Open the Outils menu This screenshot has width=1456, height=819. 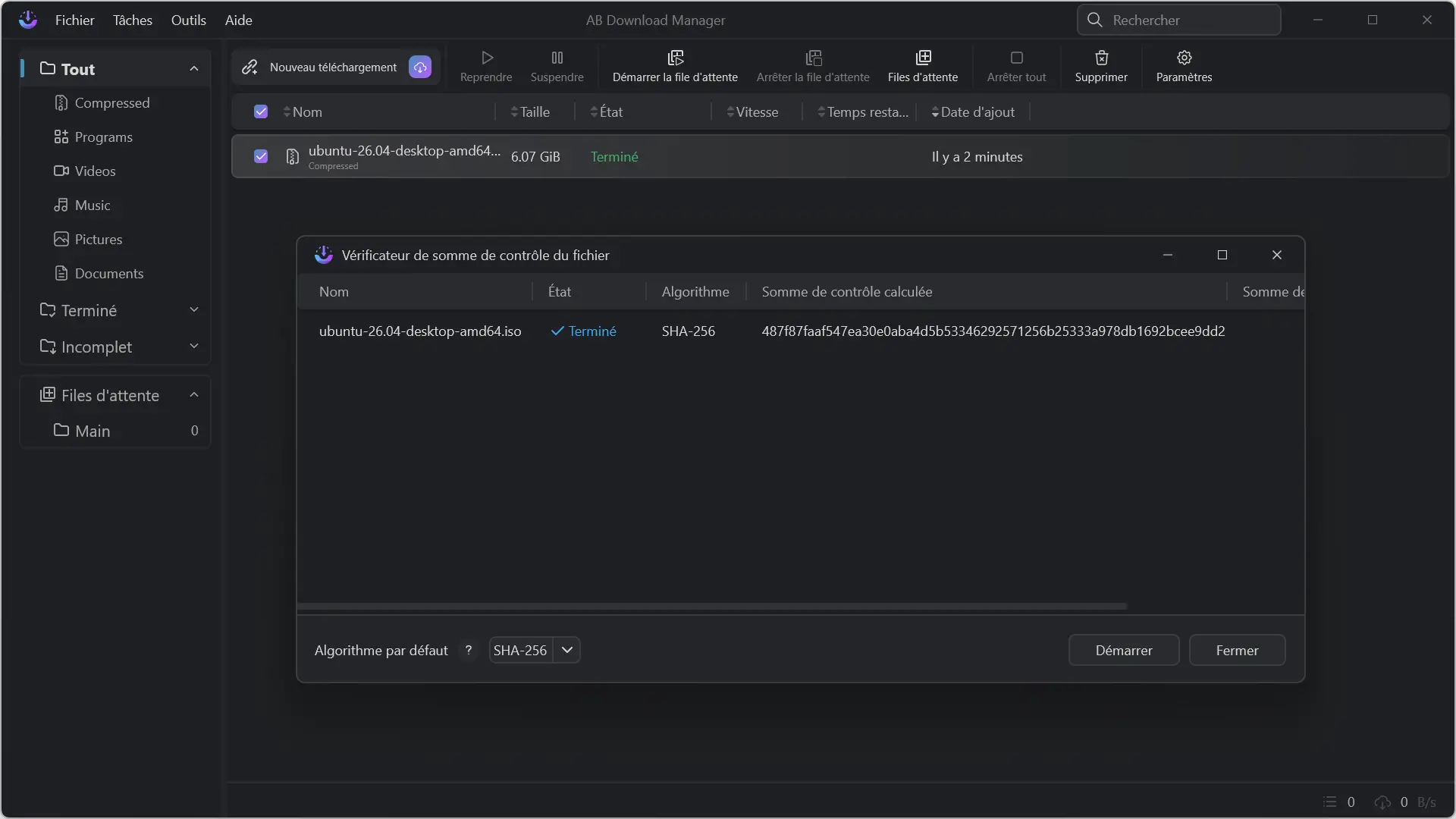(x=189, y=20)
